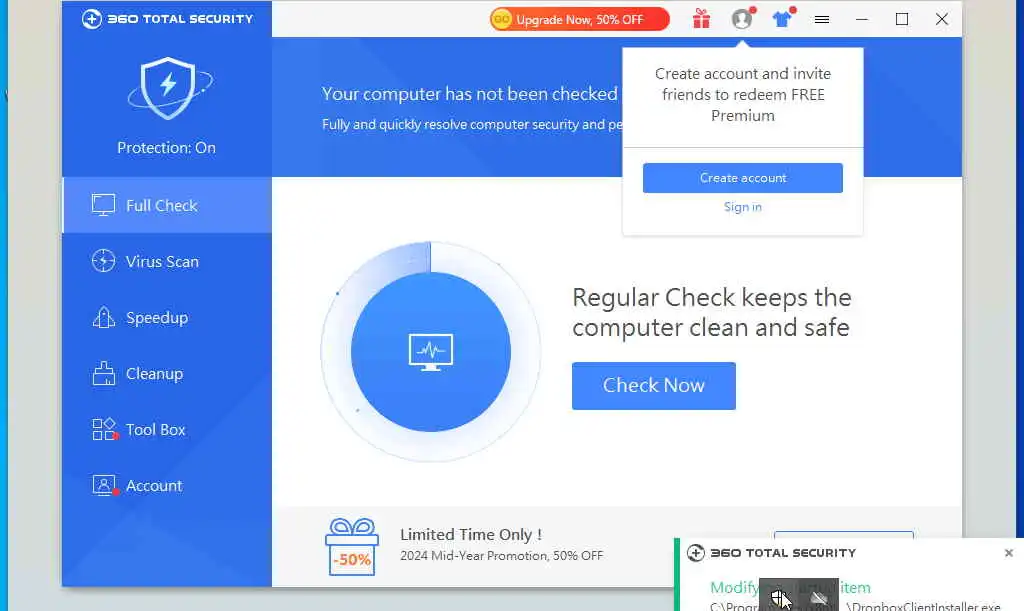Open the t-shirt theme icon
Image resolution: width=1024 pixels, height=611 pixels.
(x=782, y=19)
